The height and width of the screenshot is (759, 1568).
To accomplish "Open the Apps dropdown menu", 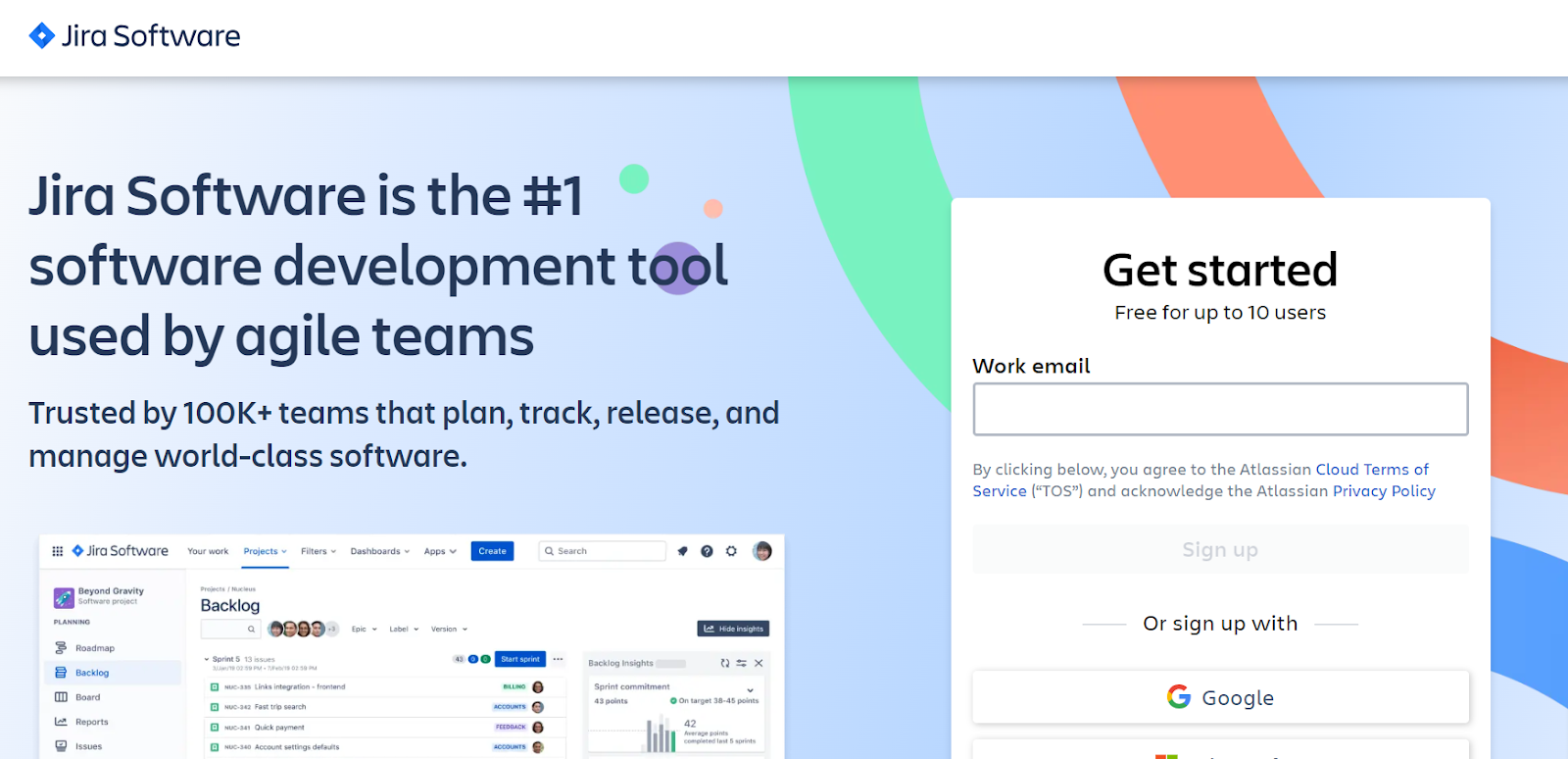I will (440, 551).
